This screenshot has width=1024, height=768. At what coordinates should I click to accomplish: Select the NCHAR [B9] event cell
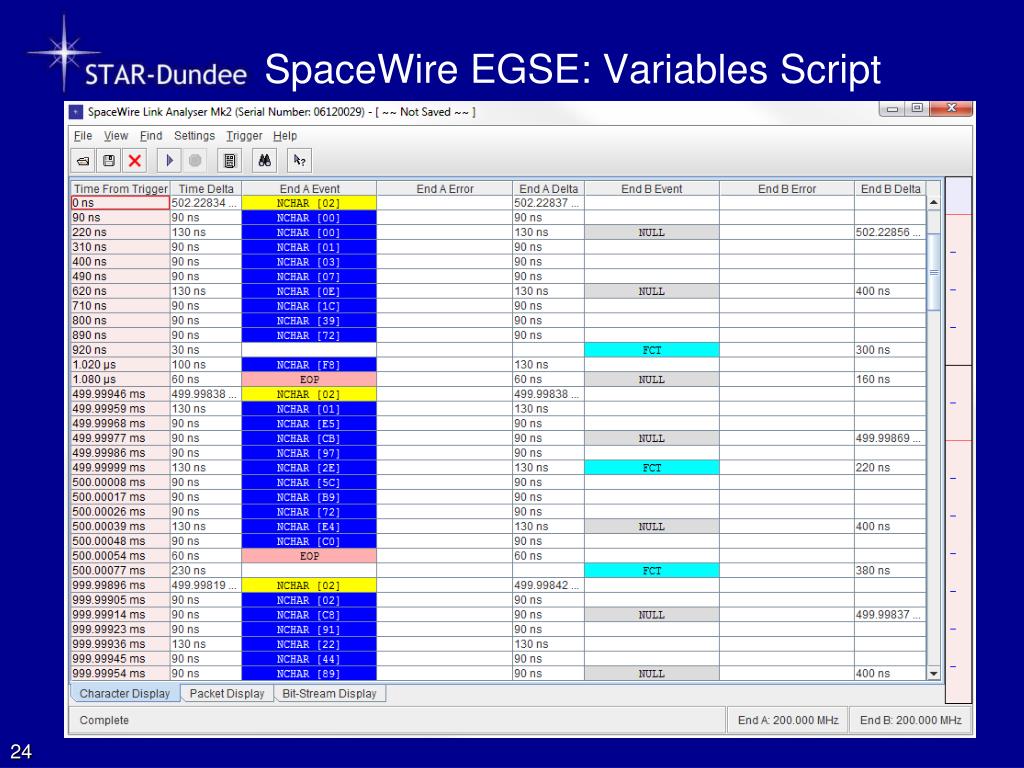tap(309, 497)
